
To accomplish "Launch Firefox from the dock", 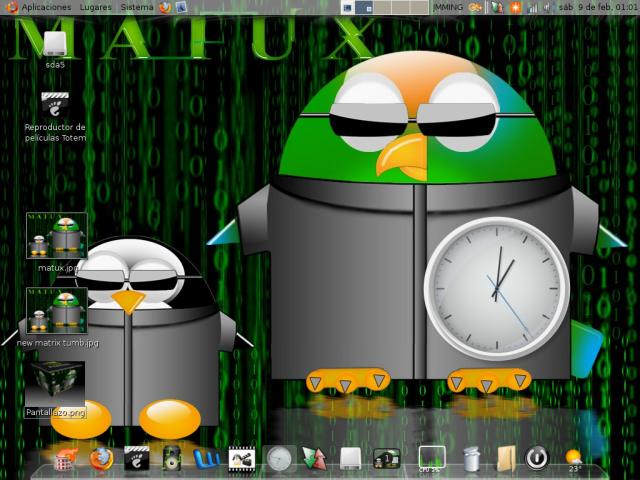I will tap(101, 458).
